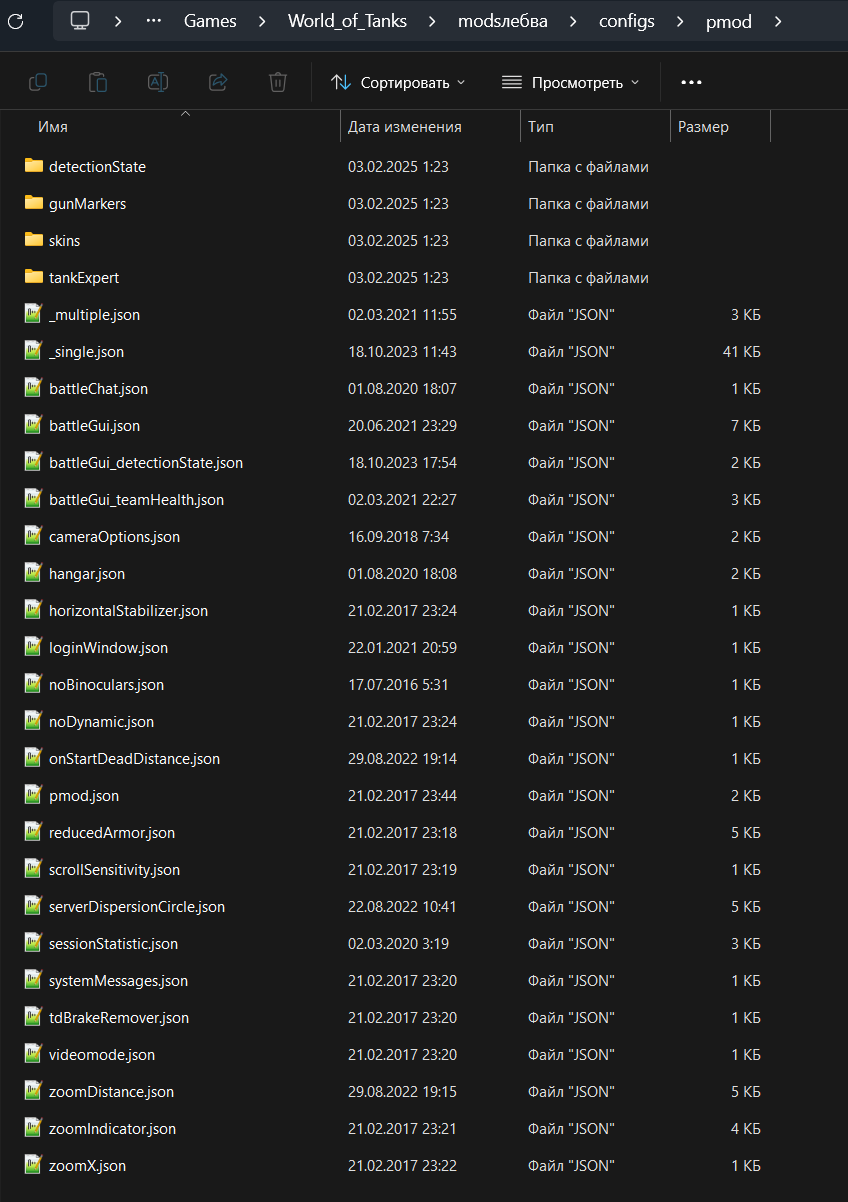848x1202 pixels.
Task: Click the Refresh button
Action: point(16,21)
